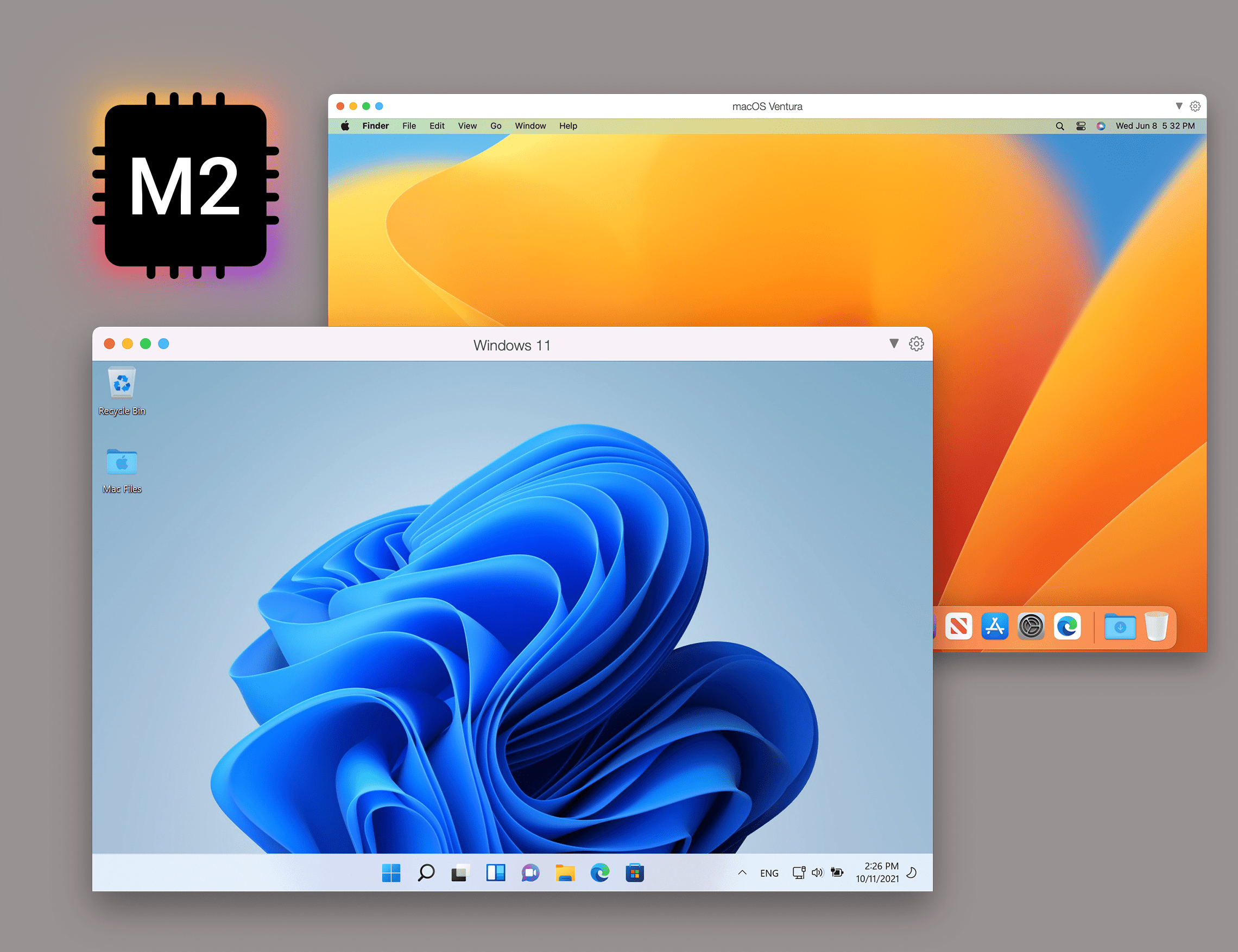Open the View menu in Finder
Viewport: 1238px width, 952px height.
[x=468, y=126]
